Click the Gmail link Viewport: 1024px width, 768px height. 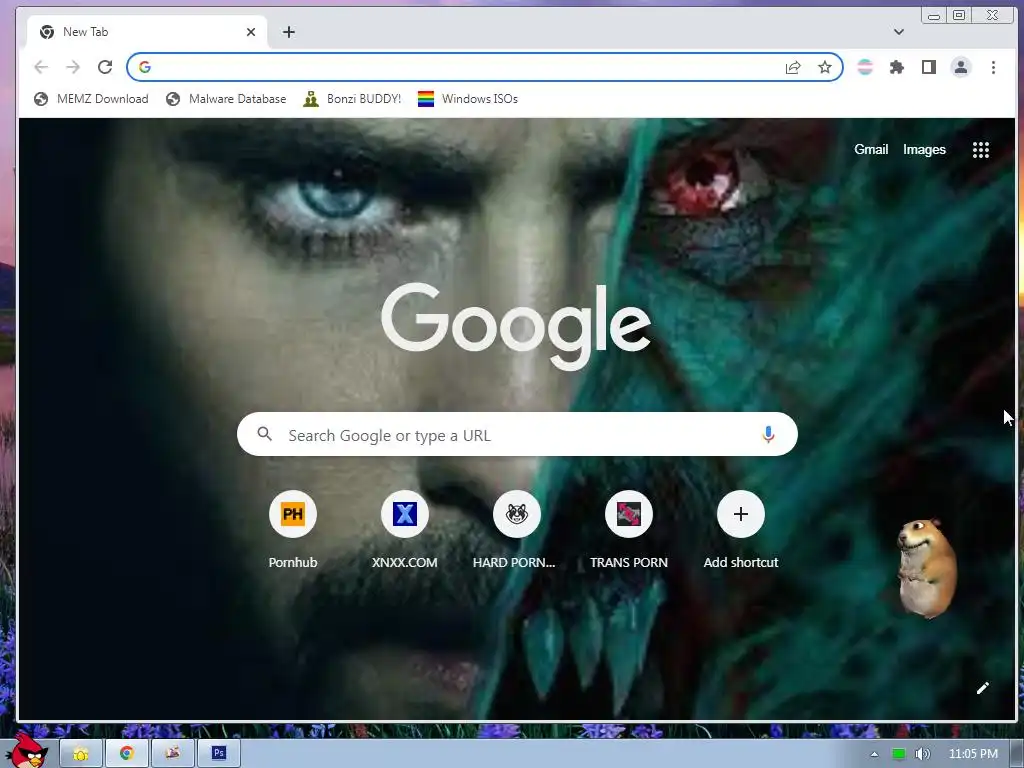(871, 150)
